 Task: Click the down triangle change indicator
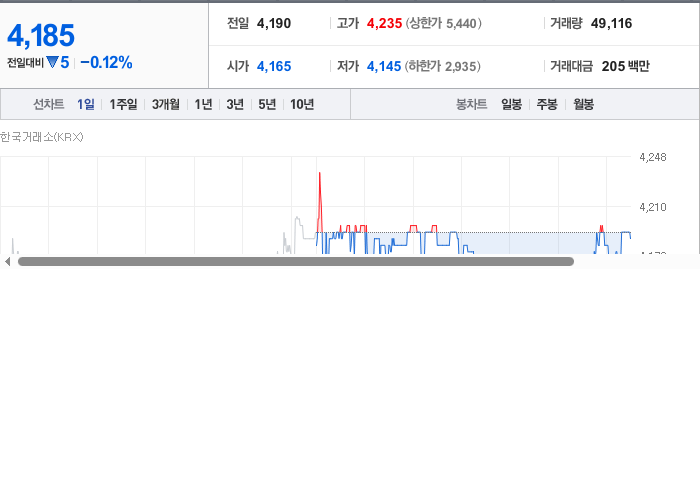click(52, 62)
